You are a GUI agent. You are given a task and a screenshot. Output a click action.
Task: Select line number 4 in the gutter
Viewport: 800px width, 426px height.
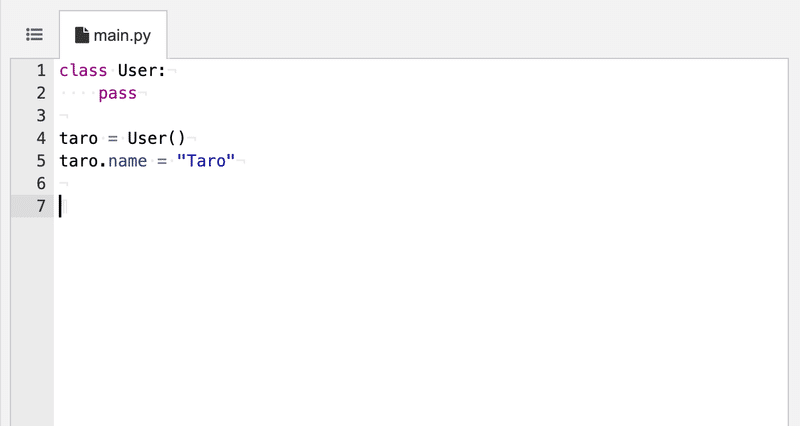(x=40, y=138)
